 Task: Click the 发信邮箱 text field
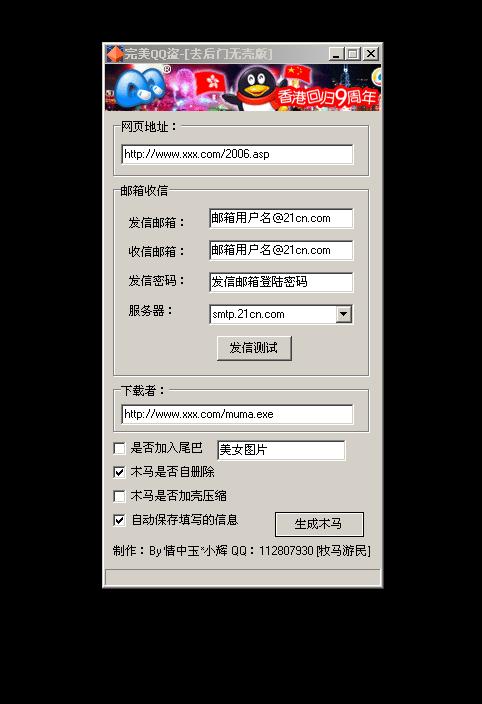[x=281, y=219]
